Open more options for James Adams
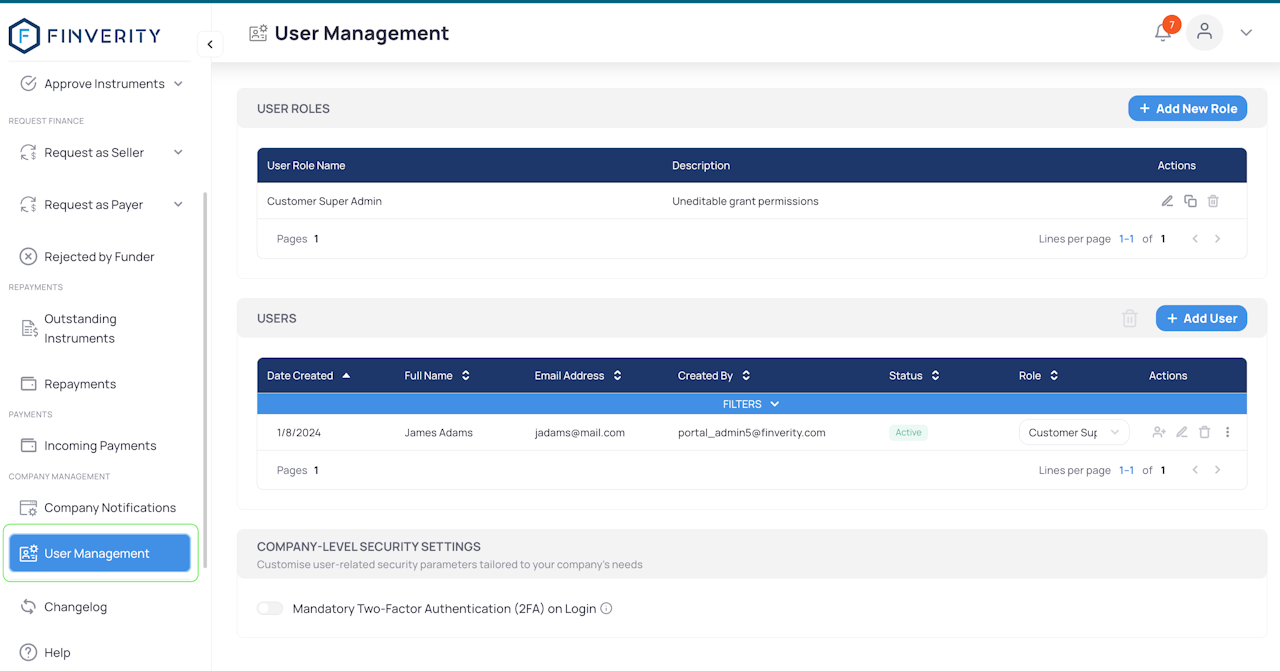The height and width of the screenshot is (671, 1280). (x=1228, y=432)
